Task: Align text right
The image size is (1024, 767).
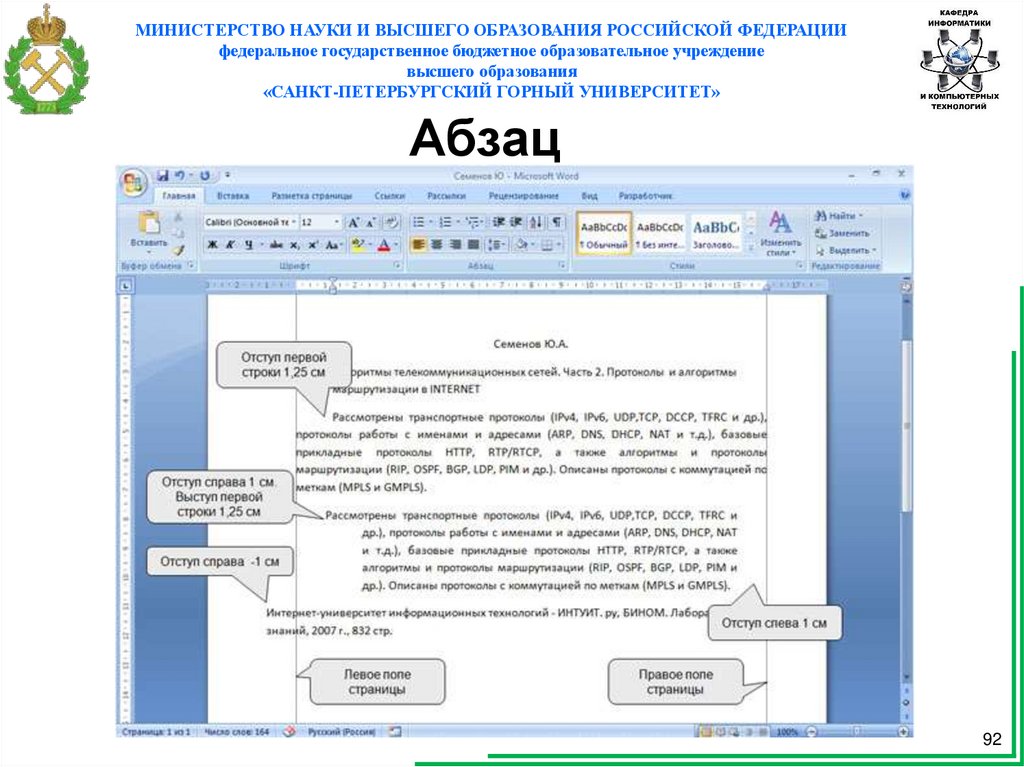Action: (x=455, y=245)
